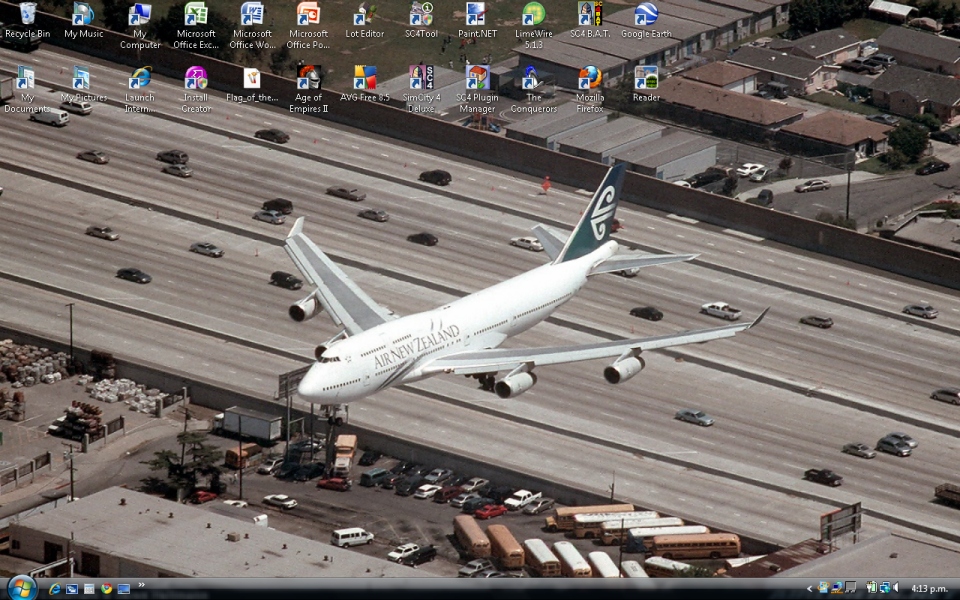
Task: Launch Google Chrome from Quick Launch
Action: [107, 588]
